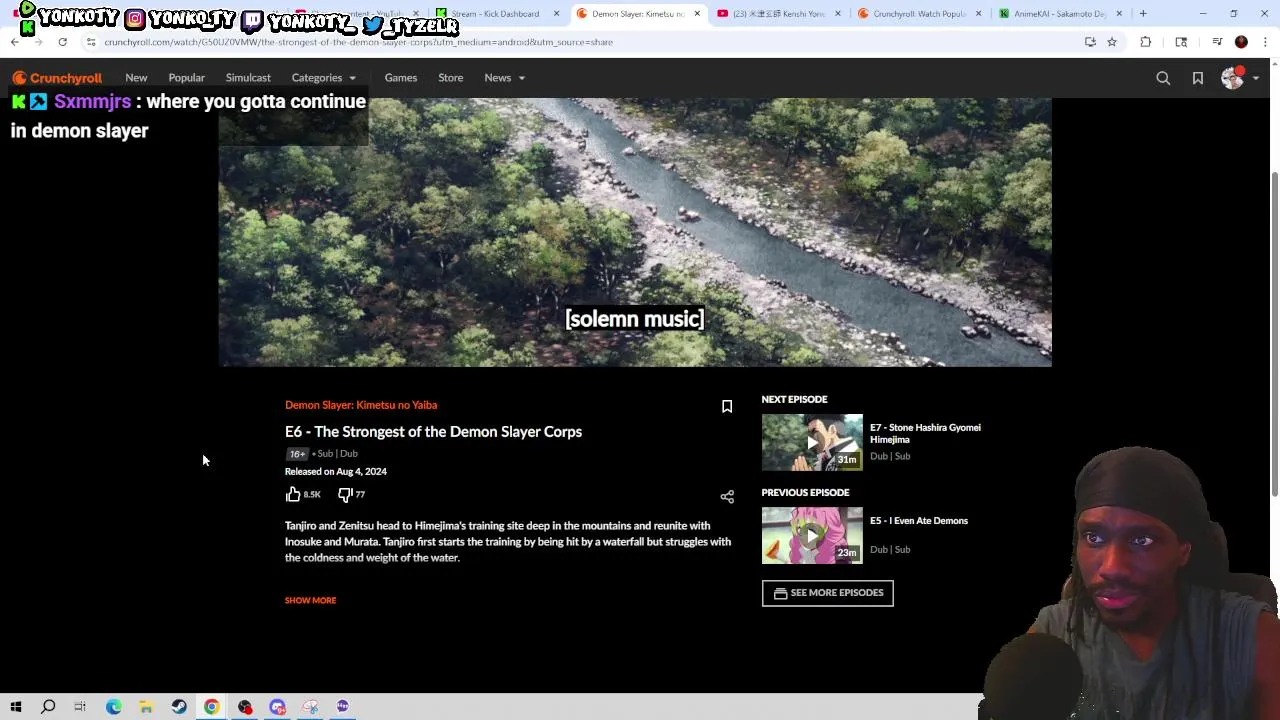
Task: Open the account avatar menu
Action: [x=1239, y=78]
